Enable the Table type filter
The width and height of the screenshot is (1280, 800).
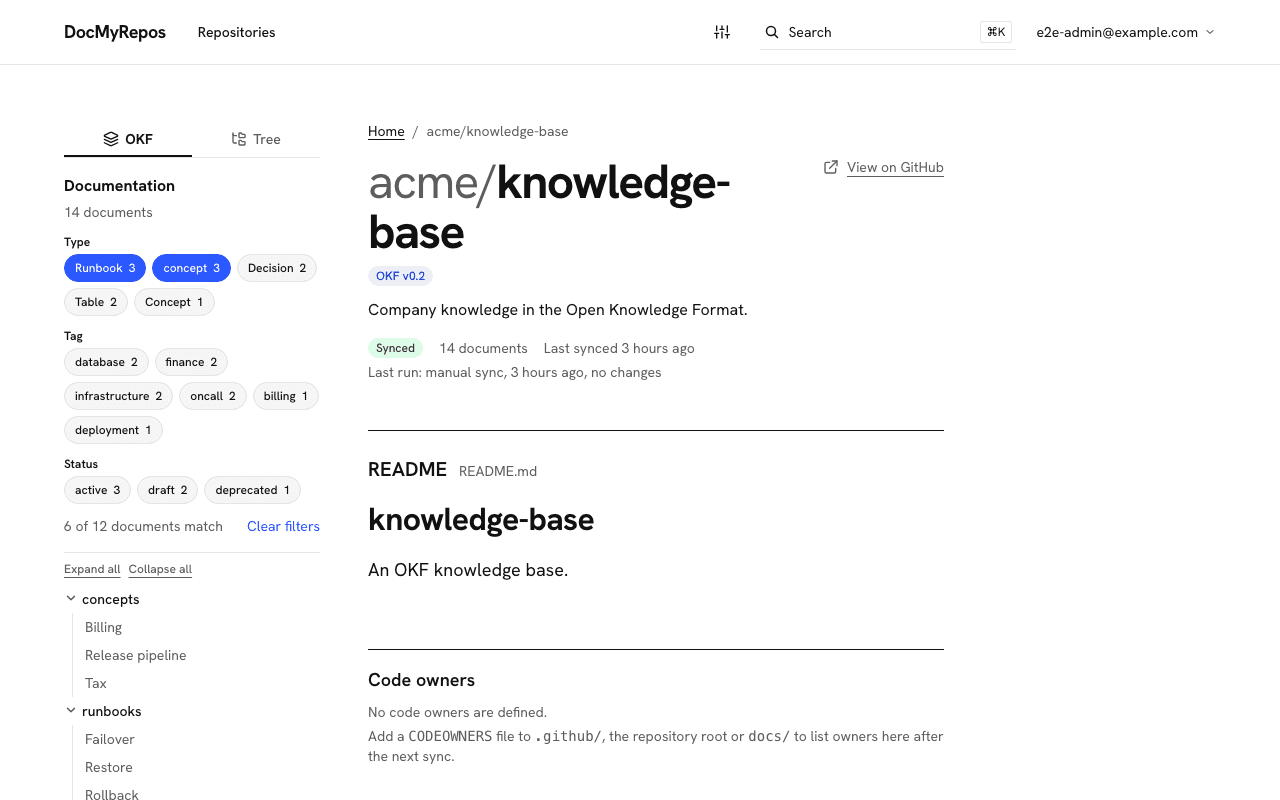[x=96, y=302]
